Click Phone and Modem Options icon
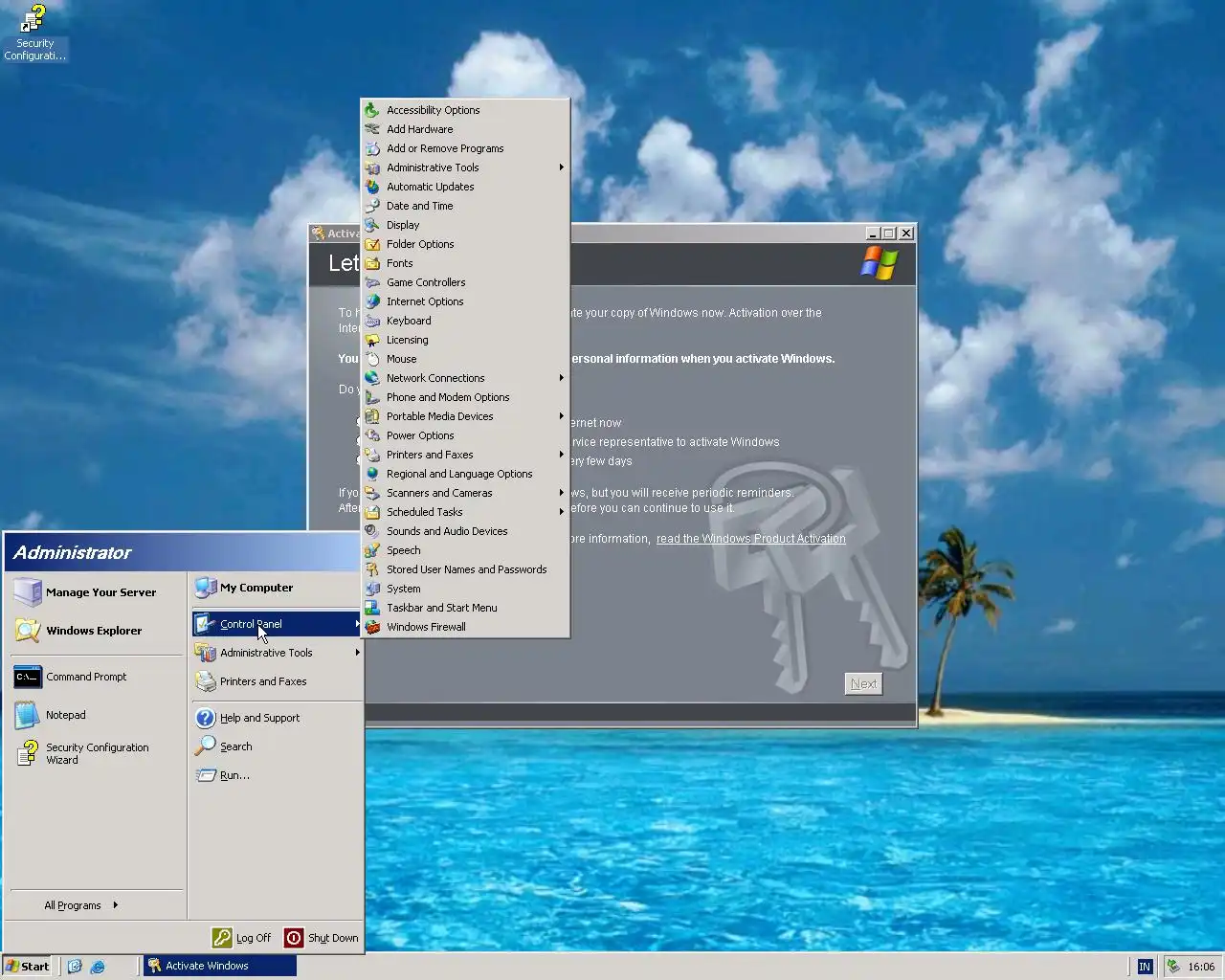1225x980 pixels. click(x=372, y=397)
